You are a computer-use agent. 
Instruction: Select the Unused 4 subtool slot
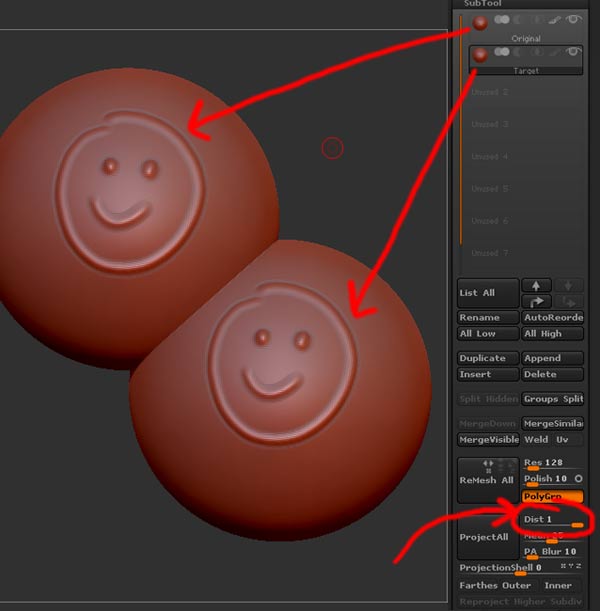tap(526, 157)
